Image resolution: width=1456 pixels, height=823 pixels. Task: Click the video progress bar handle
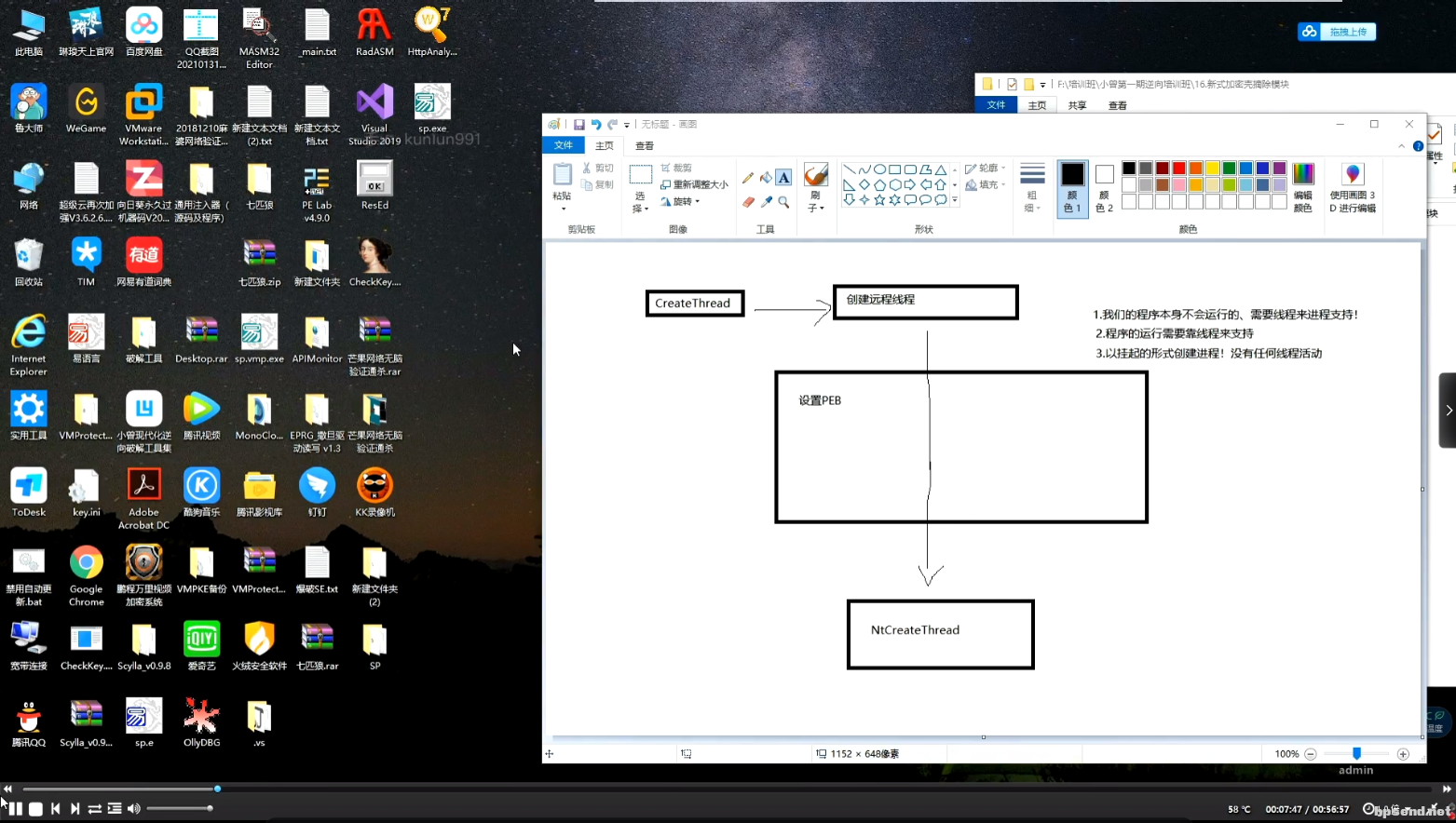(217, 789)
